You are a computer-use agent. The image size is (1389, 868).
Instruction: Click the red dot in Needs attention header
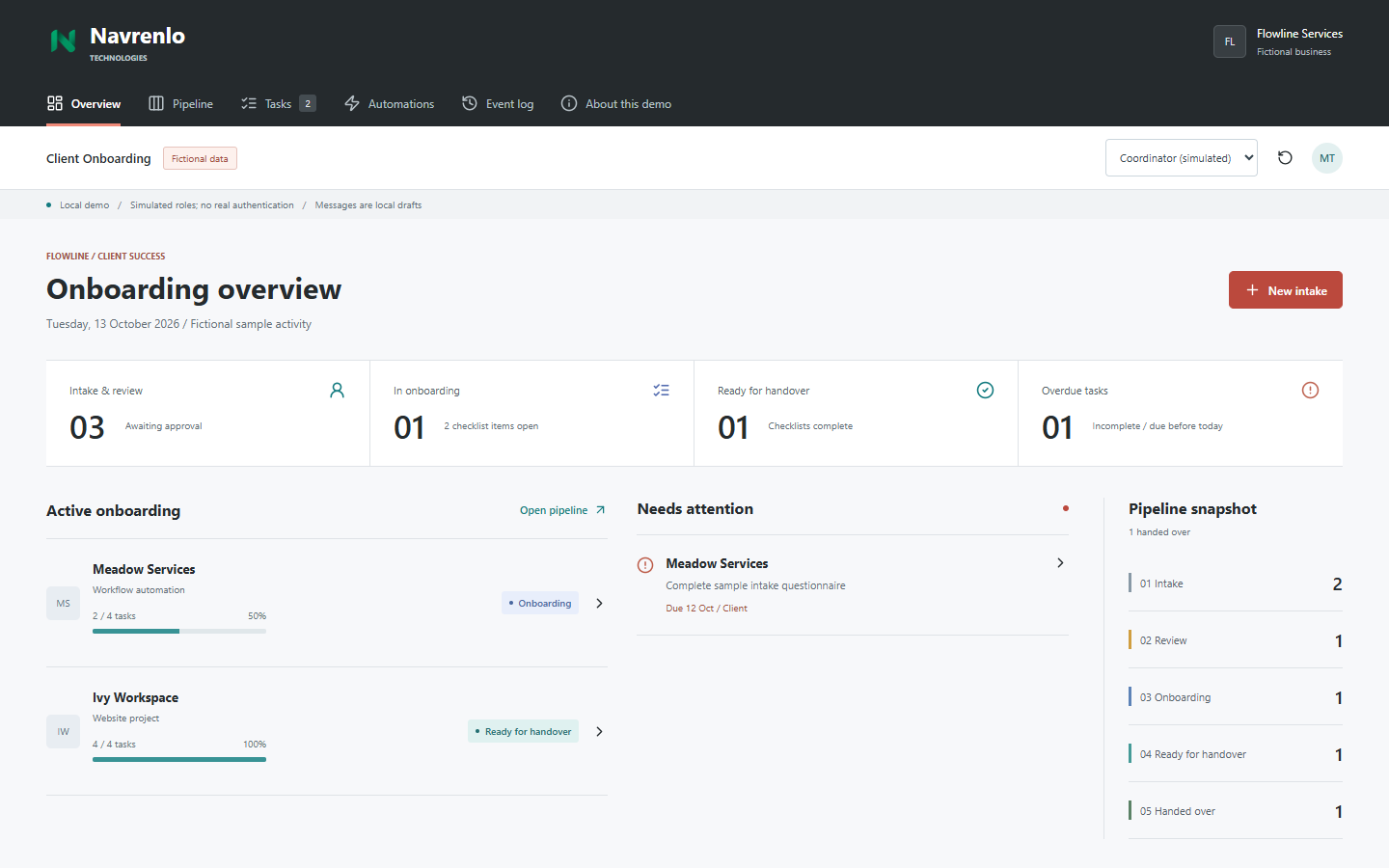(1065, 508)
